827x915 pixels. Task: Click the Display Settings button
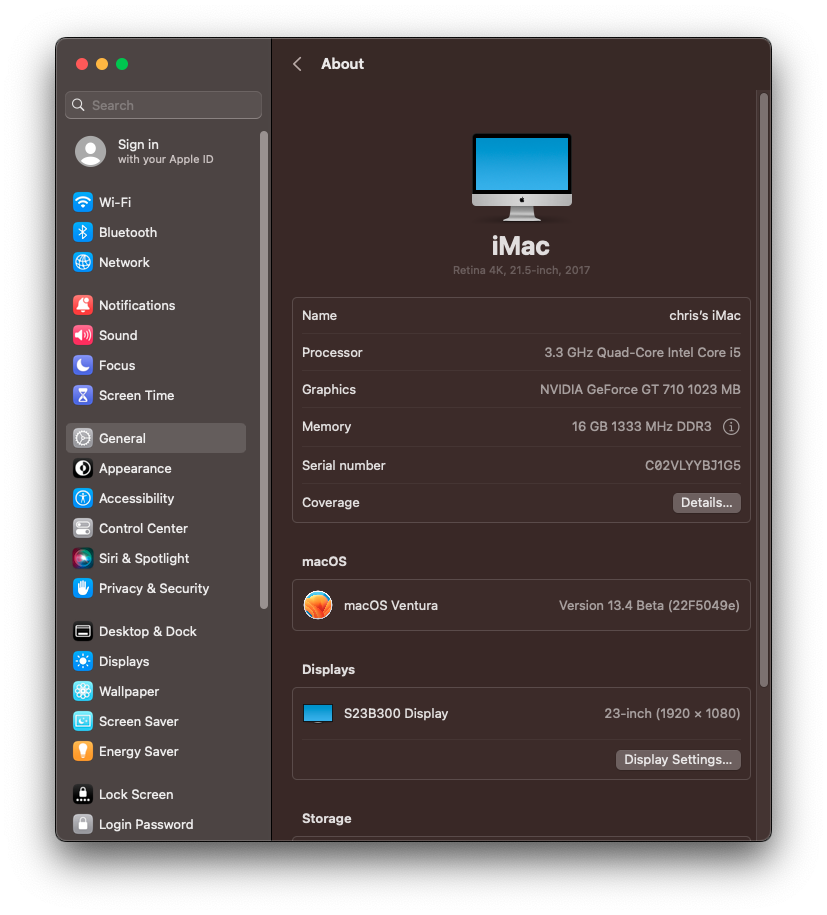pos(678,760)
